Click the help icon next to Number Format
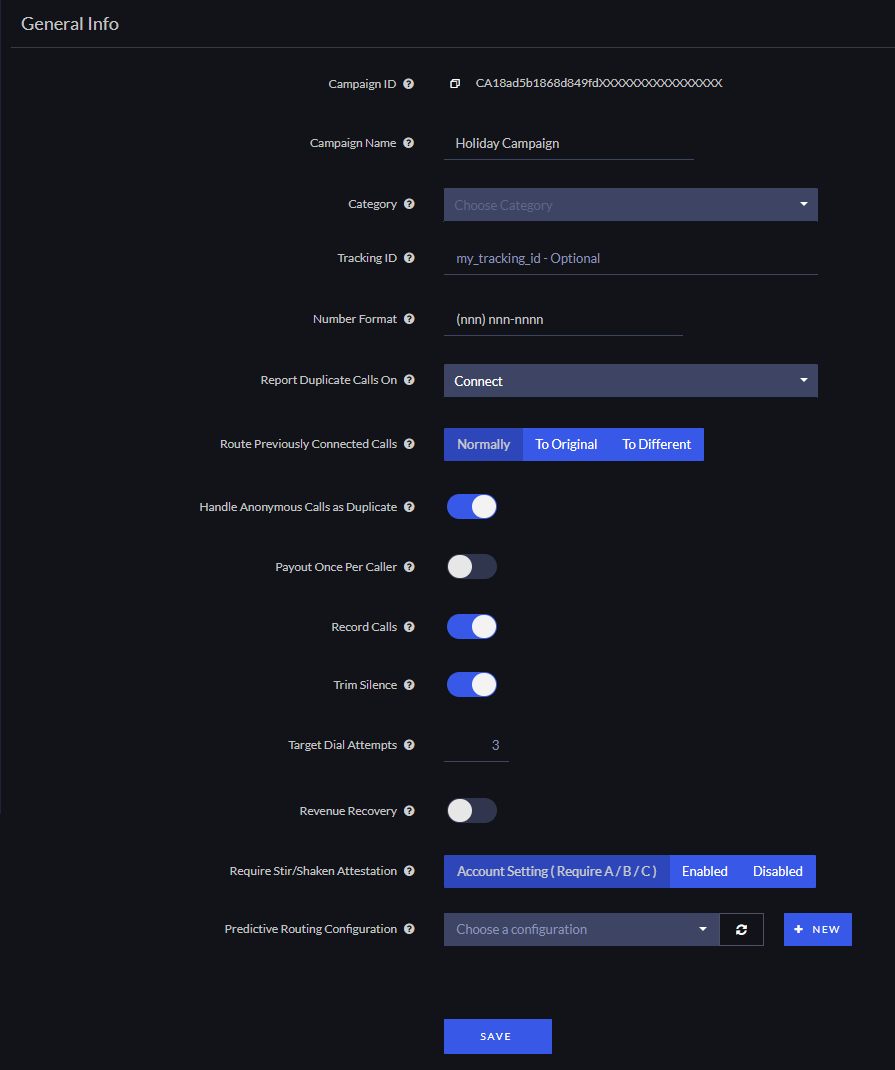 pyautogui.click(x=409, y=319)
